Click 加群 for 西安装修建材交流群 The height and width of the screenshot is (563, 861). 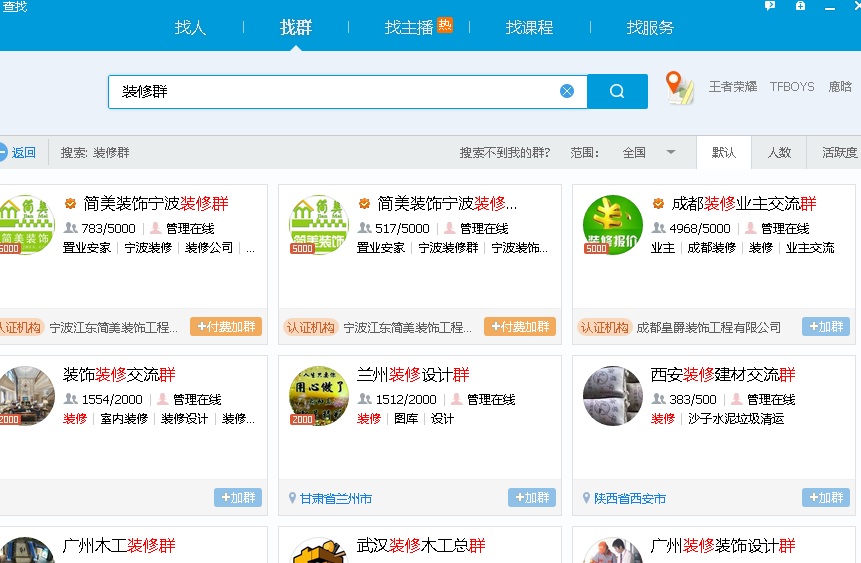click(825, 498)
